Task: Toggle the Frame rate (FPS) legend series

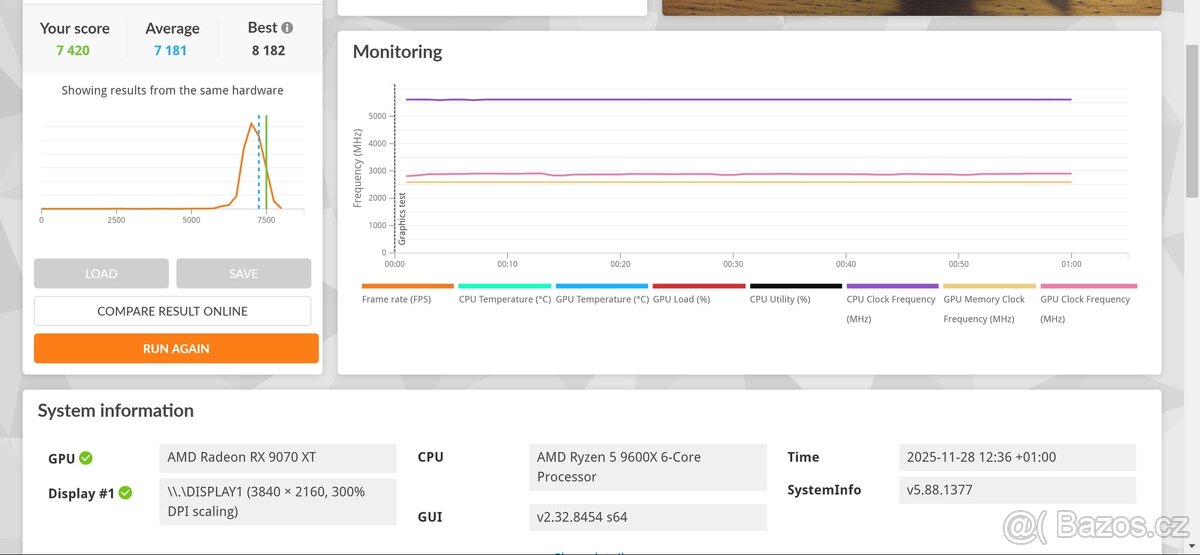Action: [397, 299]
